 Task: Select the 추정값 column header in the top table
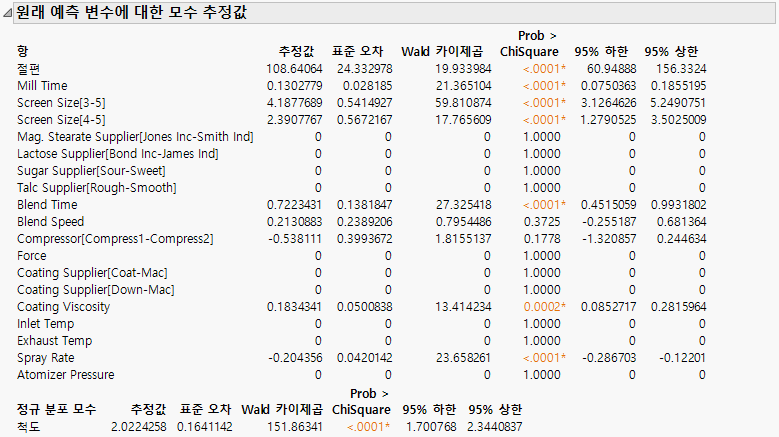pos(296,51)
